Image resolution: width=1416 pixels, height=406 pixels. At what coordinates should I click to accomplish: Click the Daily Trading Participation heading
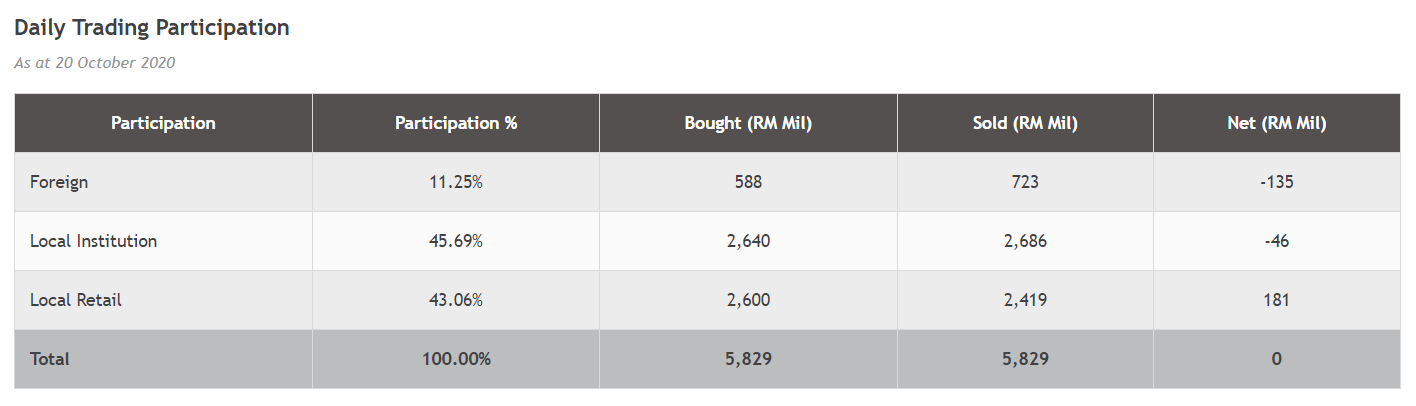coord(152,28)
